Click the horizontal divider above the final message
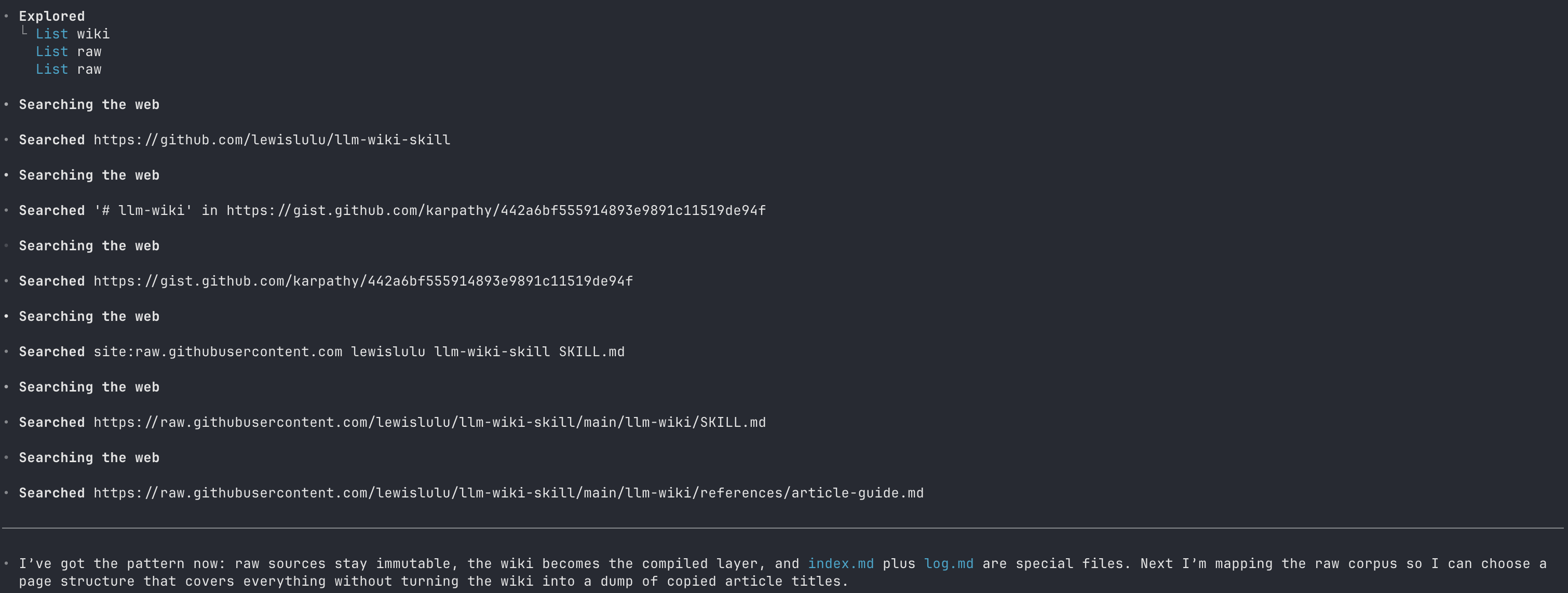This screenshot has height=593, width=1568. click(784, 528)
